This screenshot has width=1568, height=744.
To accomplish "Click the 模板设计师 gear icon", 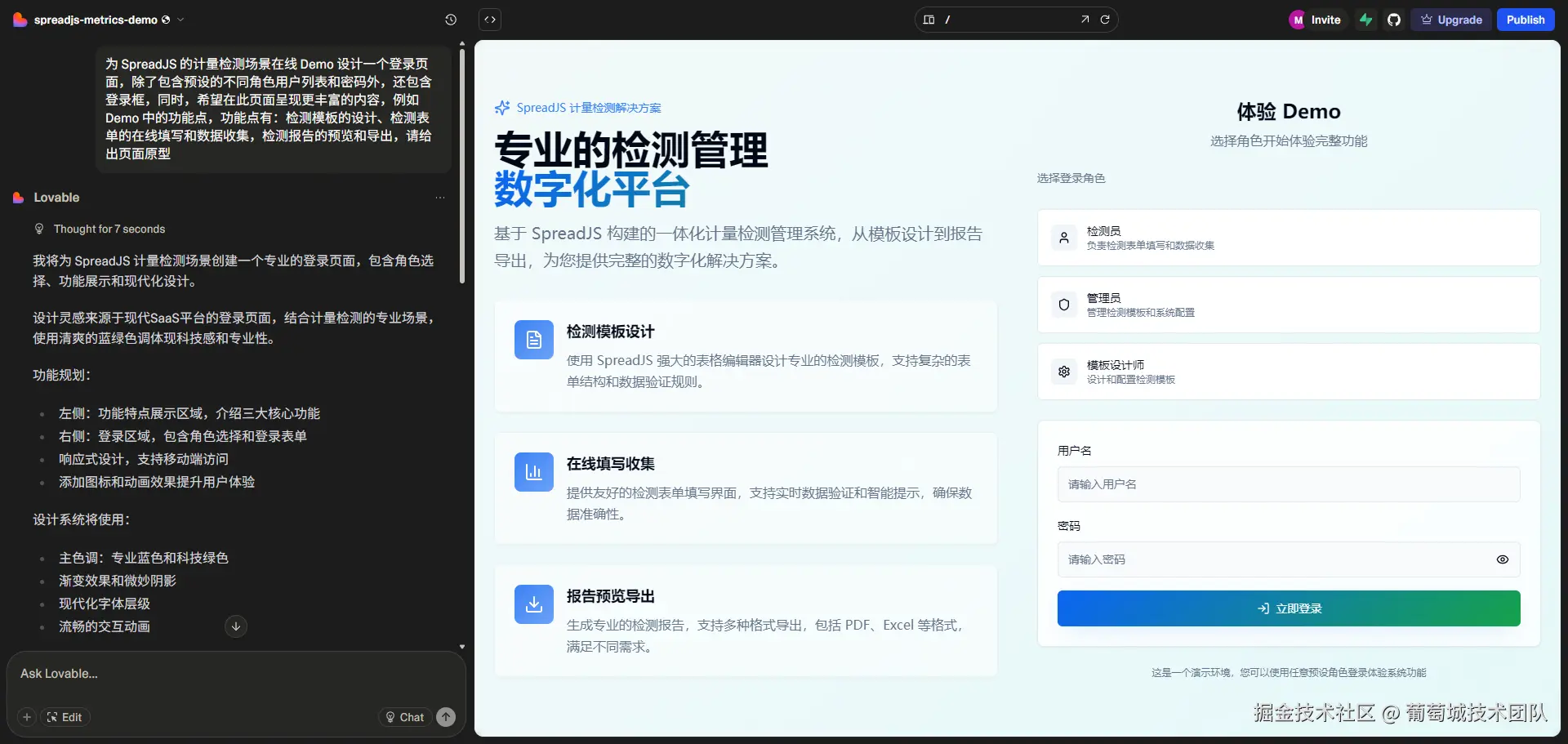I will pos(1064,372).
